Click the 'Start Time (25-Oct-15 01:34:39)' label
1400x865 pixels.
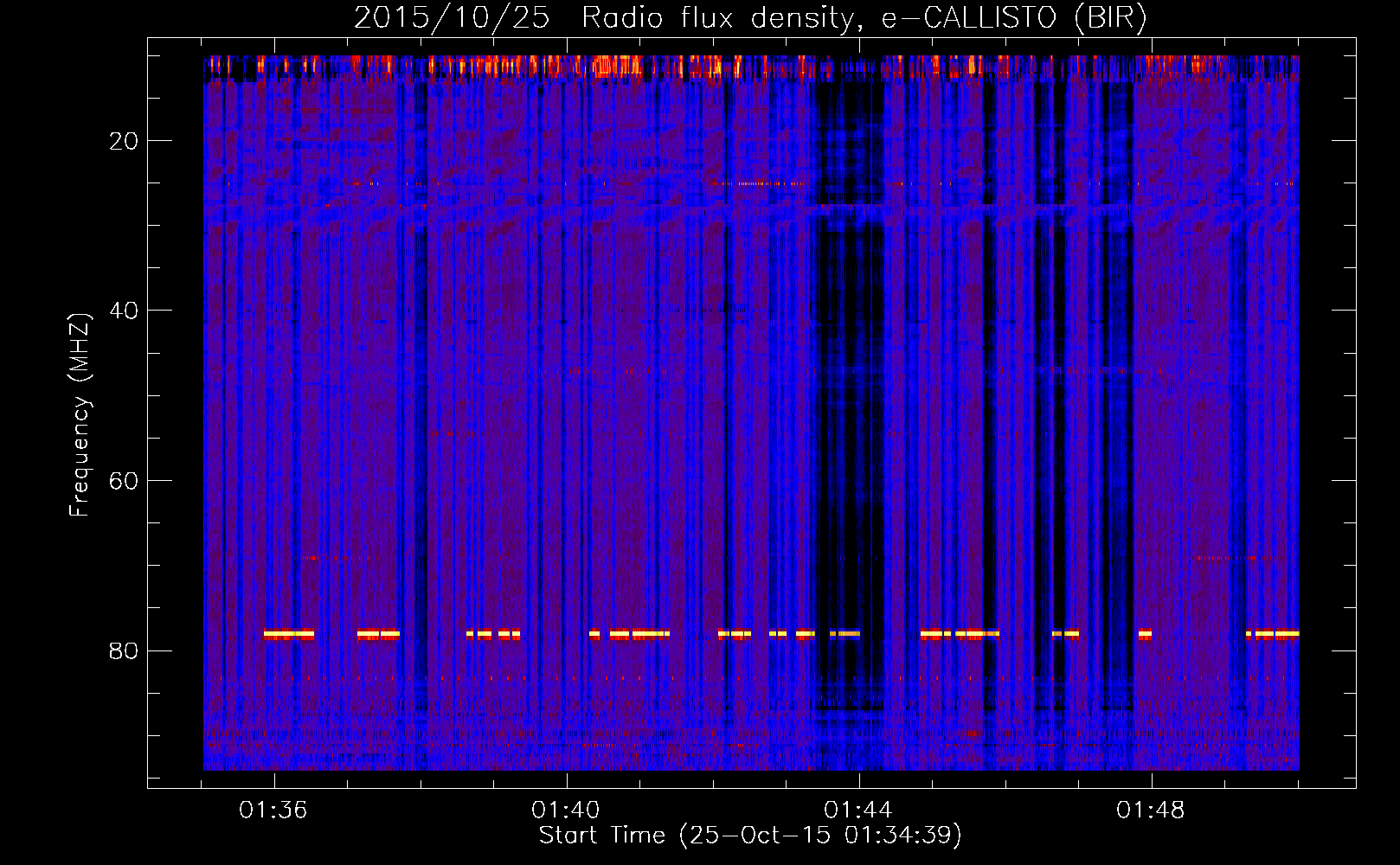click(x=750, y=836)
